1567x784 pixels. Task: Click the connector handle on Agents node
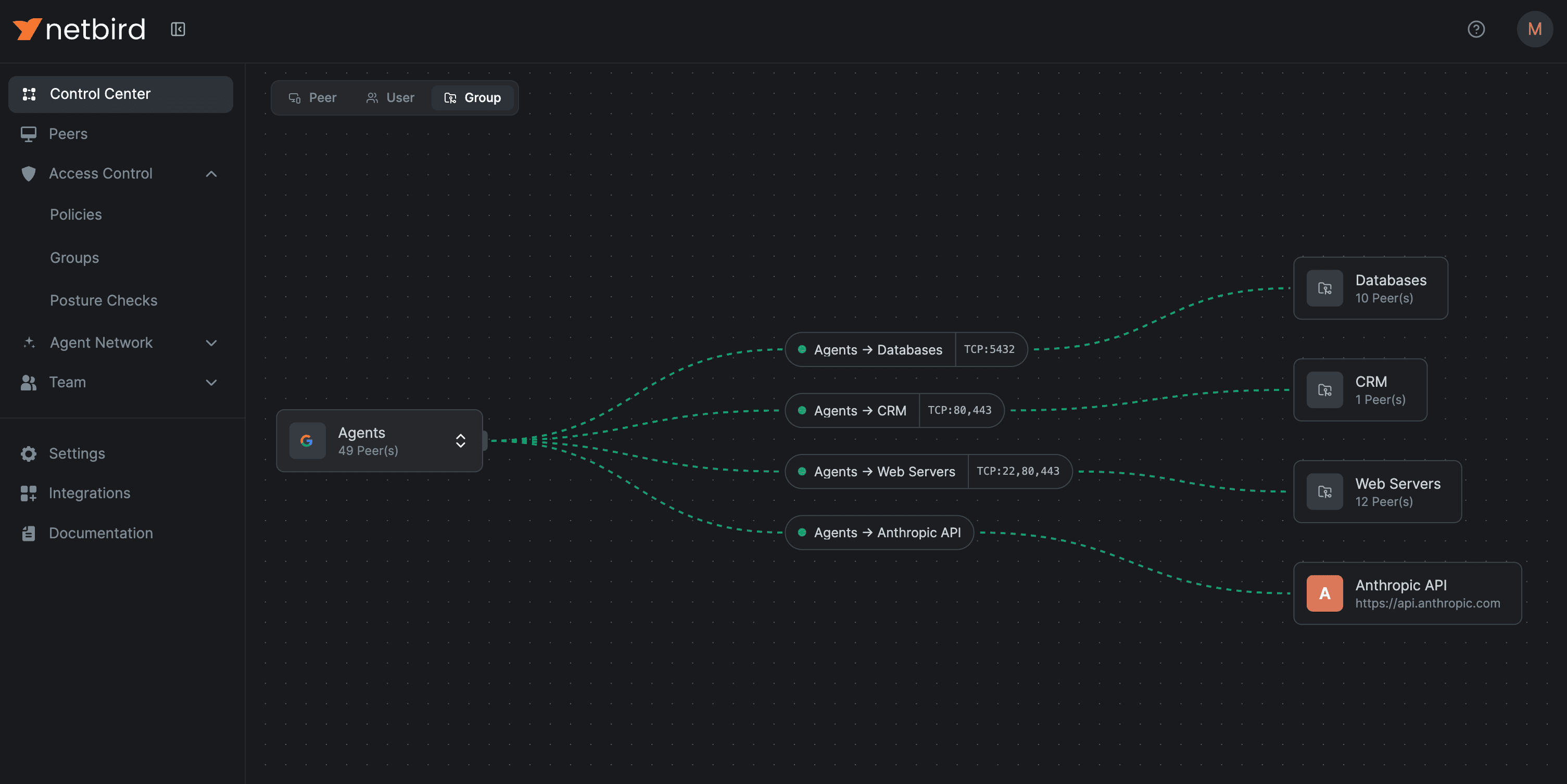pyautogui.click(x=485, y=440)
